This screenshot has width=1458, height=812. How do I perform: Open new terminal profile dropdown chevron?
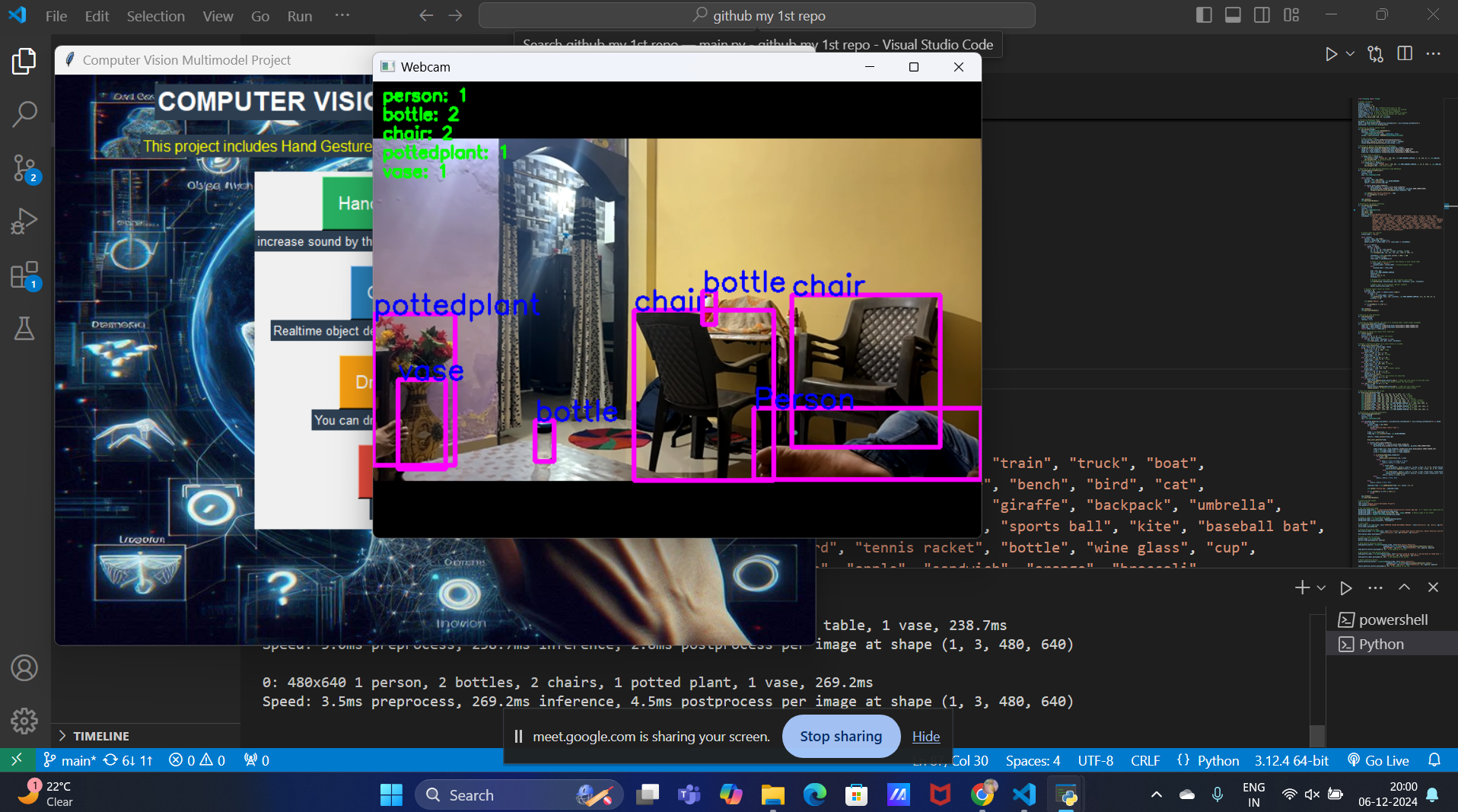1321,588
